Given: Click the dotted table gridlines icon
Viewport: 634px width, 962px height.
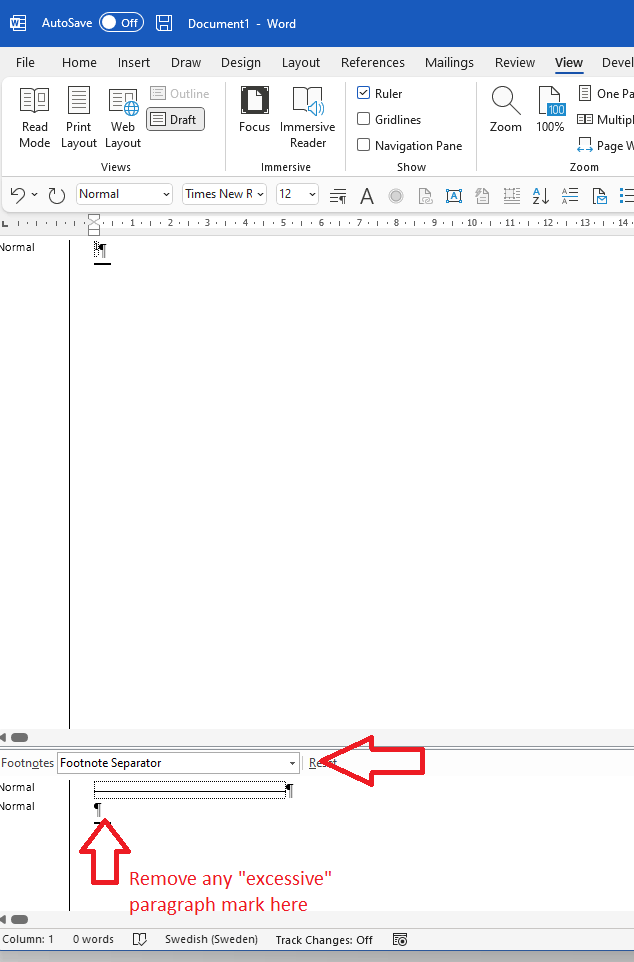Looking at the screenshot, I should point(511,196).
